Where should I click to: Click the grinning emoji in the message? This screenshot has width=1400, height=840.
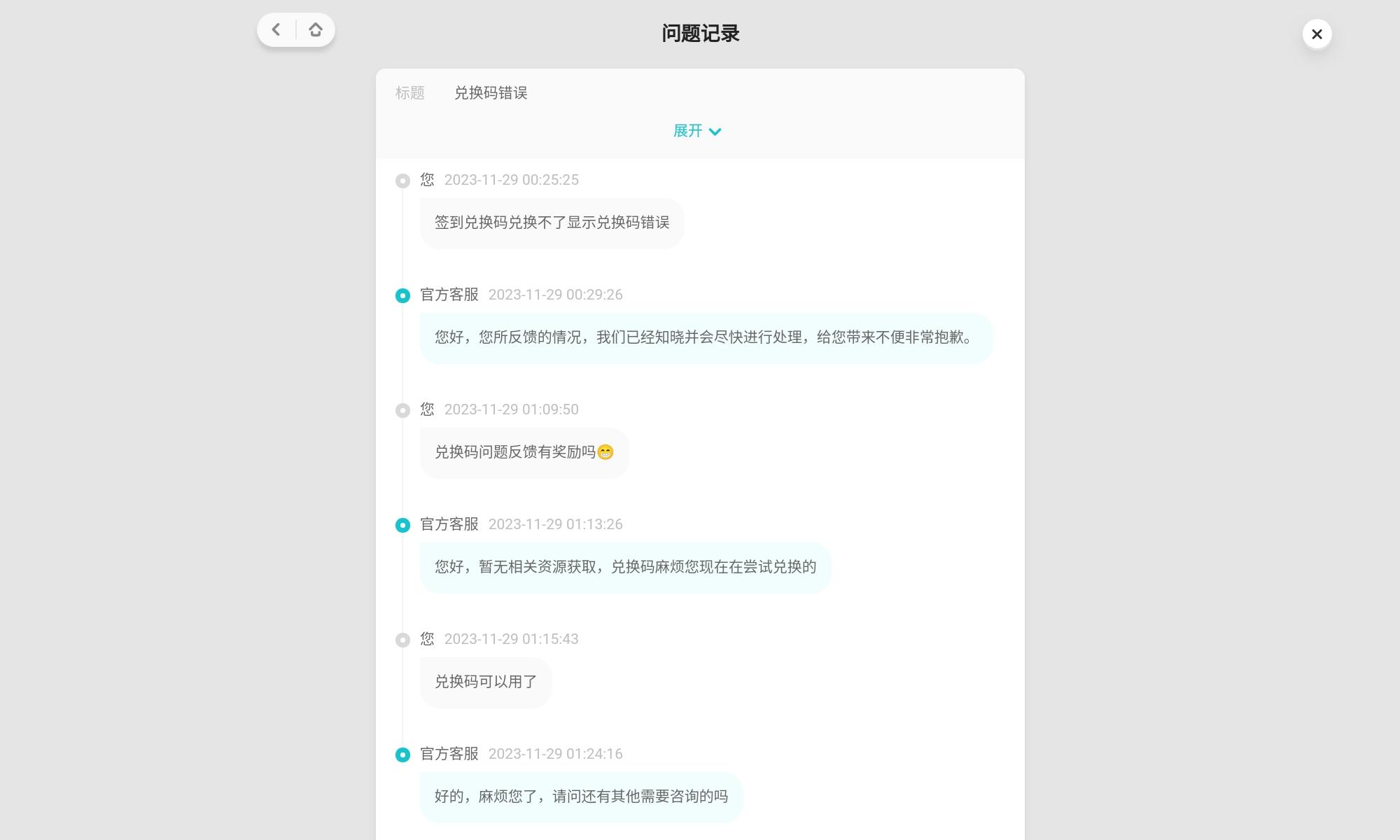605,453
